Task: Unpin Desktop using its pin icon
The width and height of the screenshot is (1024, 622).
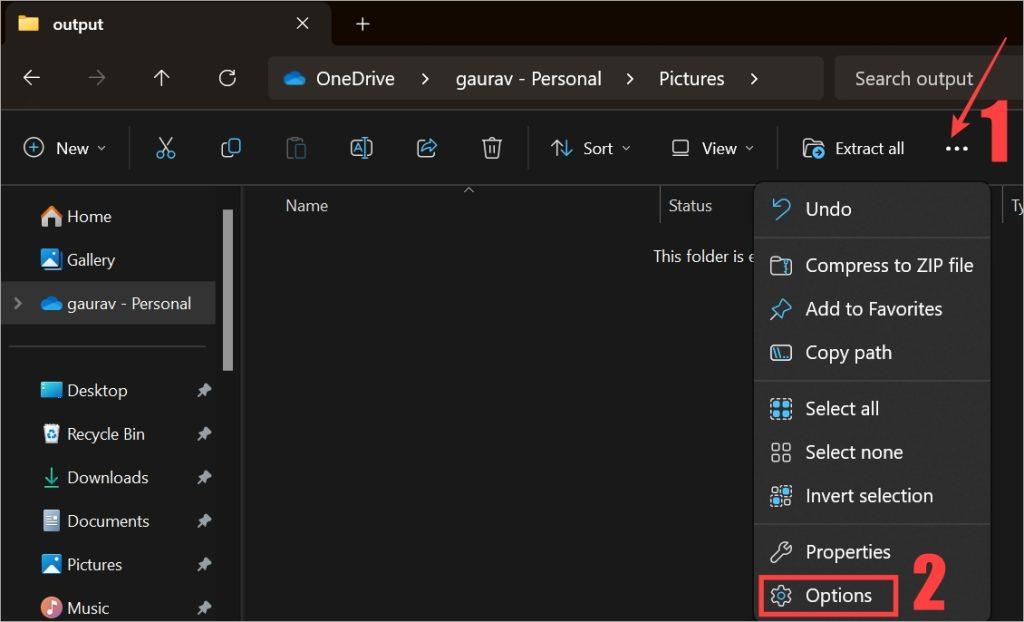Action: pyautogui.click(x=204, y=391)
